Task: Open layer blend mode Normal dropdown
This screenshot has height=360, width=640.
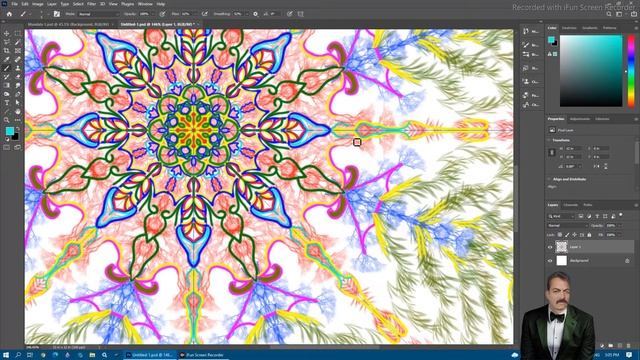Action: click(568, 225)
